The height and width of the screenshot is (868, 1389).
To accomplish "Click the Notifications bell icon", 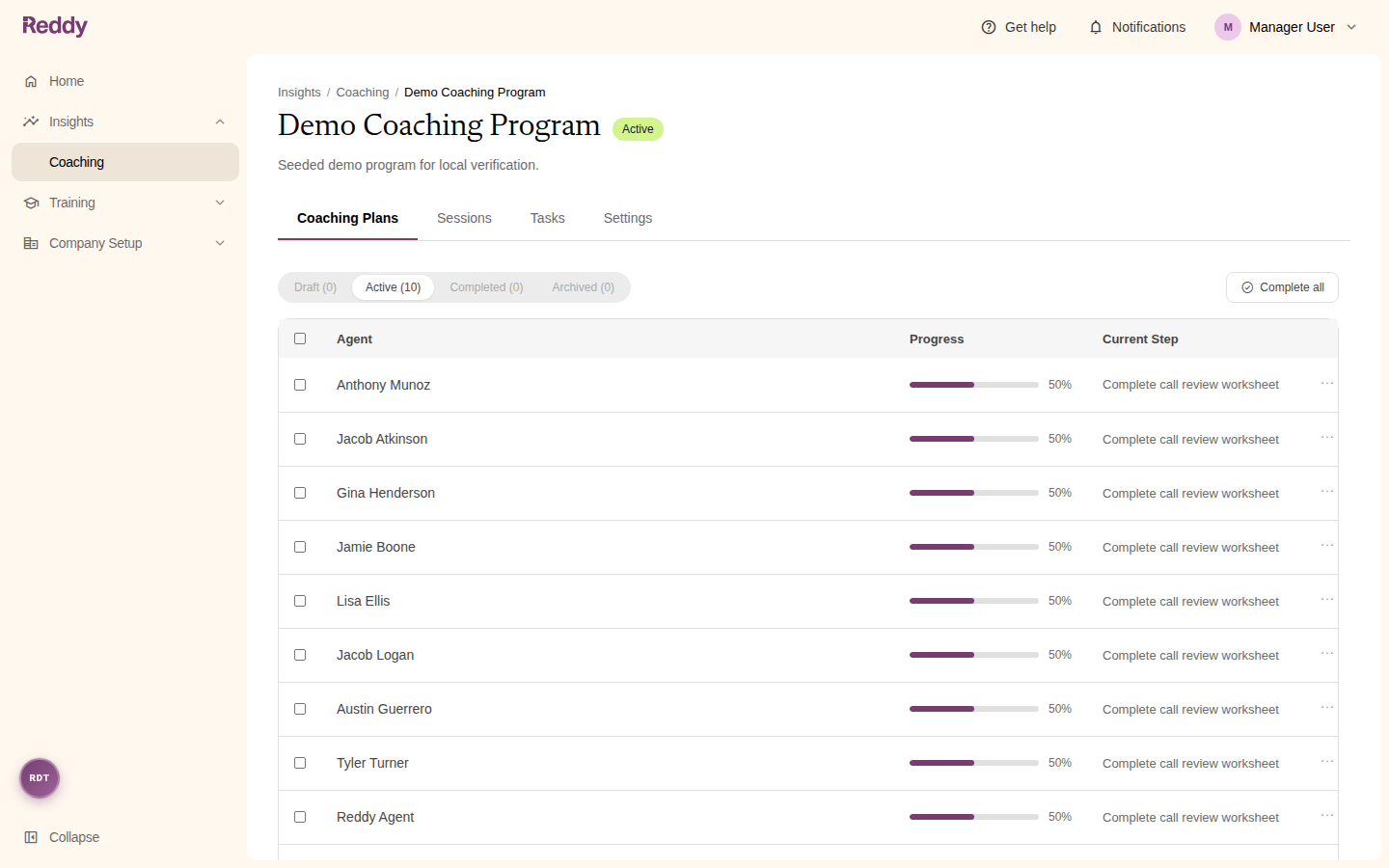I will point(1096,27).
